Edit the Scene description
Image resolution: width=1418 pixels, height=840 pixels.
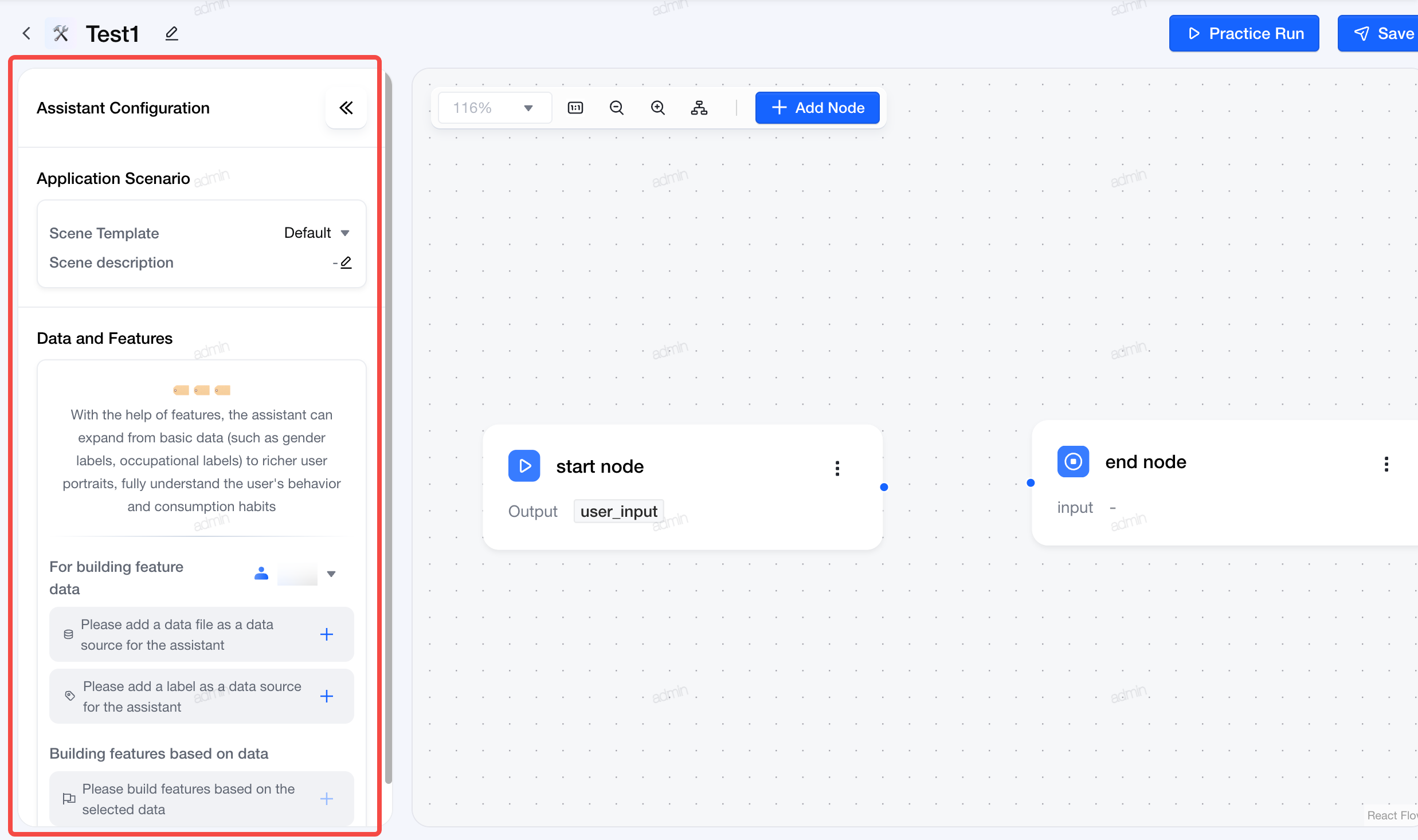[346, 262]
